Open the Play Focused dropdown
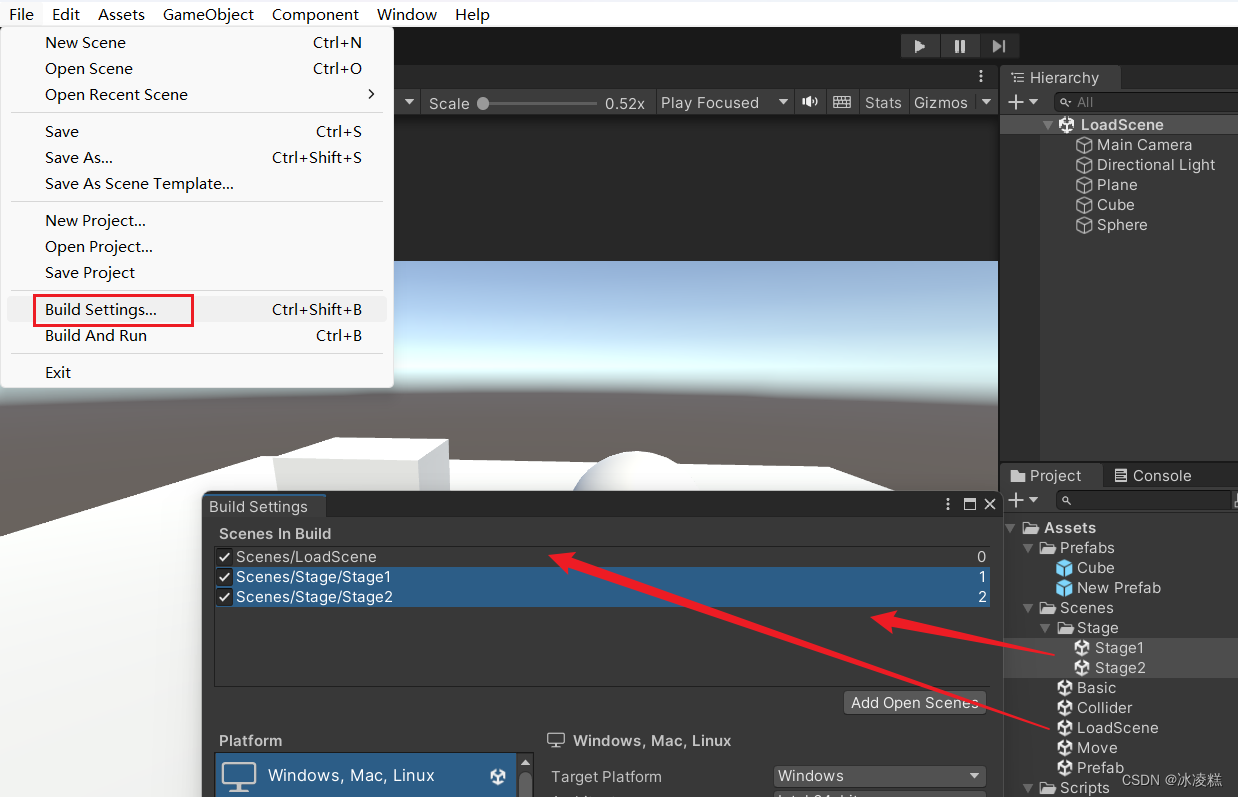 723,101
